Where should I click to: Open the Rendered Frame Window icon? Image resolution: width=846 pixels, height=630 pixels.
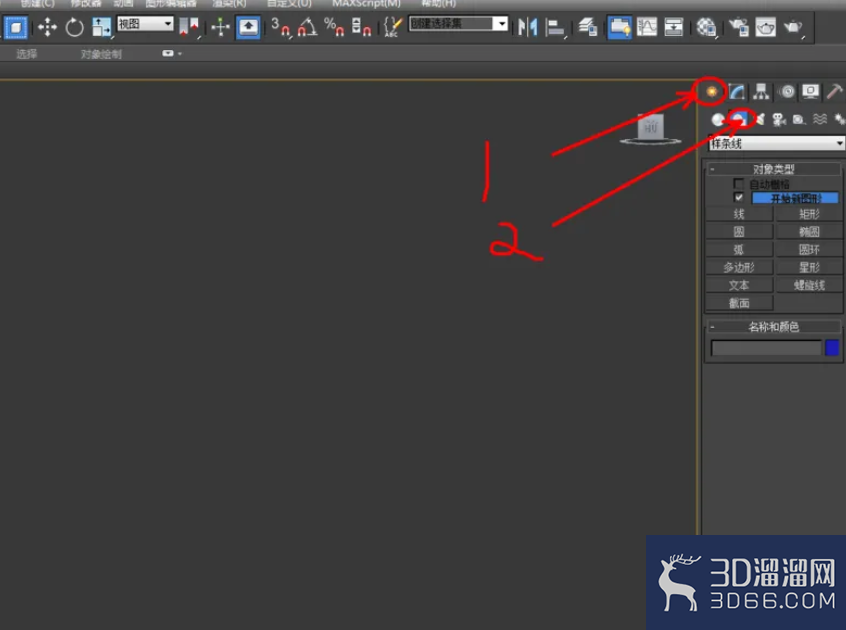pyautogui.click(x=765, y=27)
